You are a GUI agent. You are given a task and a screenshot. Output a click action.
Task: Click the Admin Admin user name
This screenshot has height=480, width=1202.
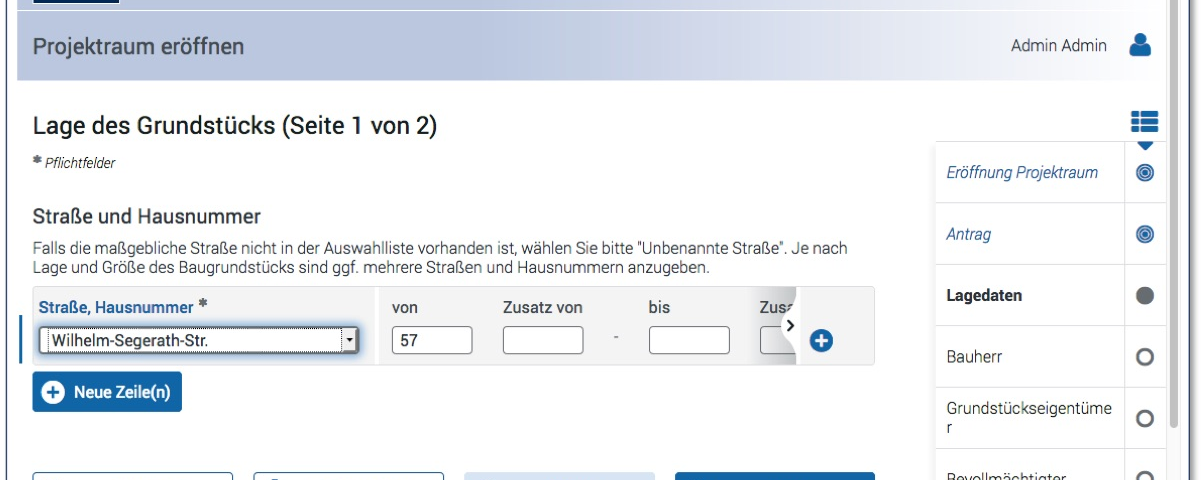pyautogui.click(x=1058, y=46)
